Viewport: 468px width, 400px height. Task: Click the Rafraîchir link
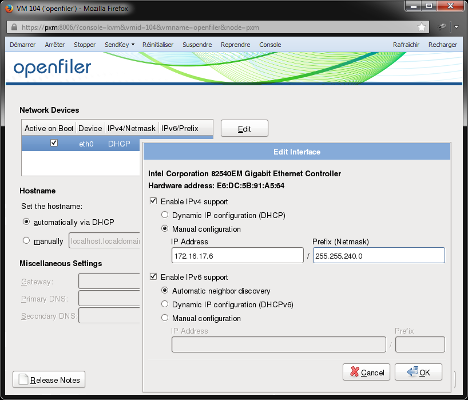click(406, 45)
